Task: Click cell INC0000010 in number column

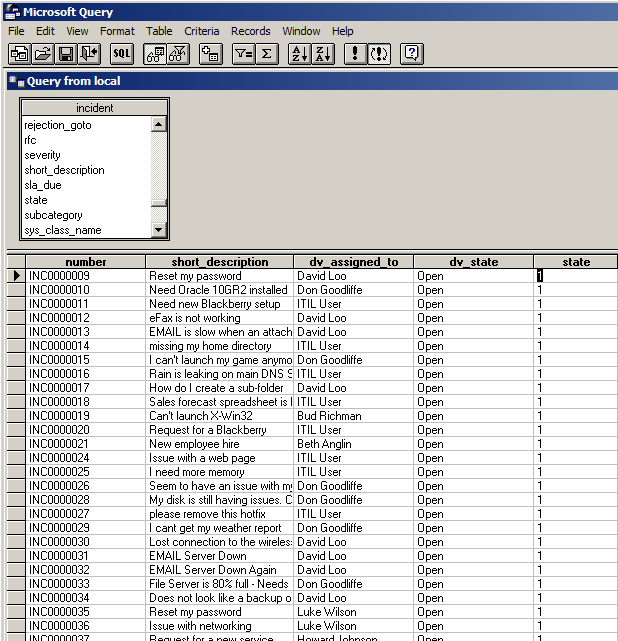Action: pyautogui.click(x=85, y=290)
